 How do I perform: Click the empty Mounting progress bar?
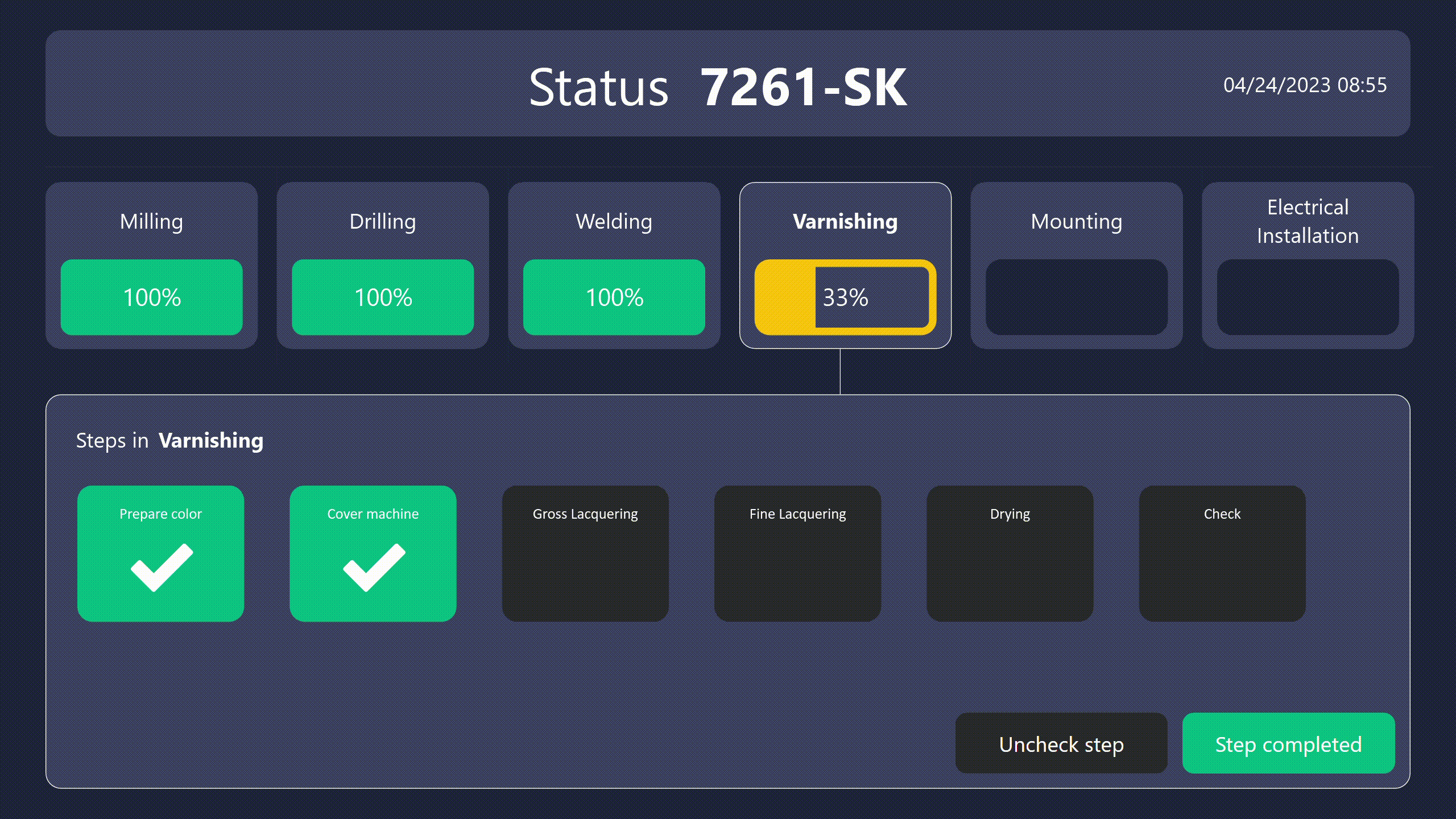coord(1077,297)
